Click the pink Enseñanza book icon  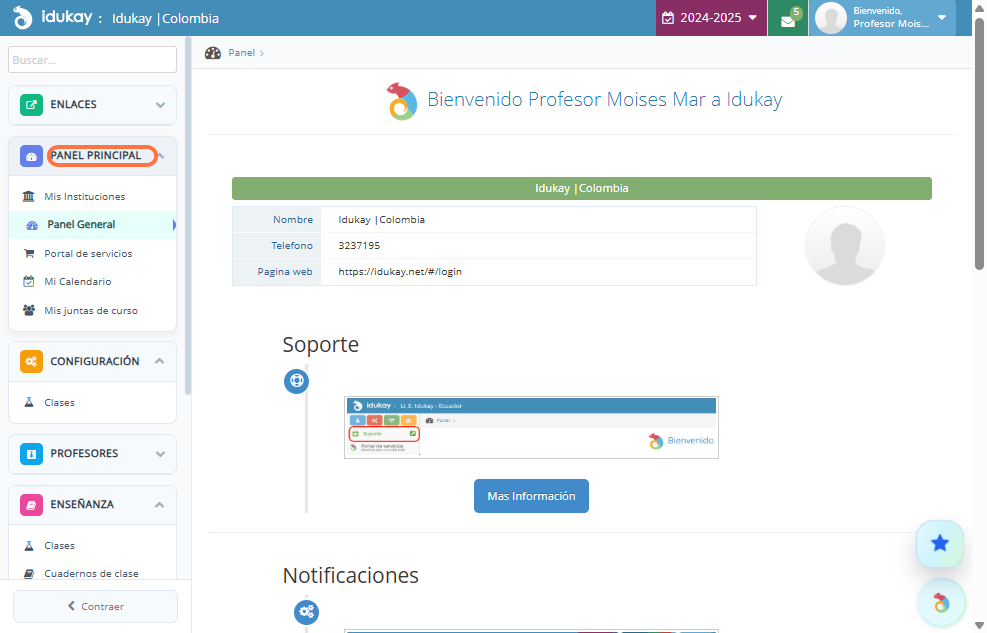tap(31, 505)
